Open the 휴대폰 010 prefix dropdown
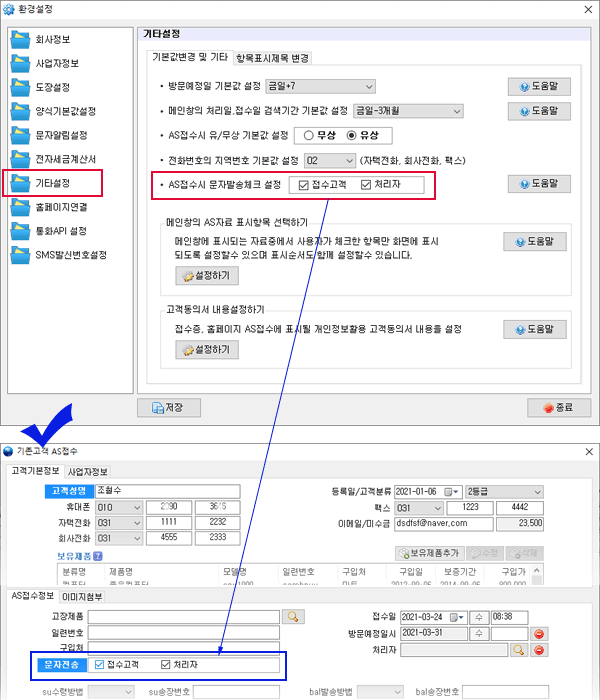Viewport: 600px width, 700px height. point(119,508)
